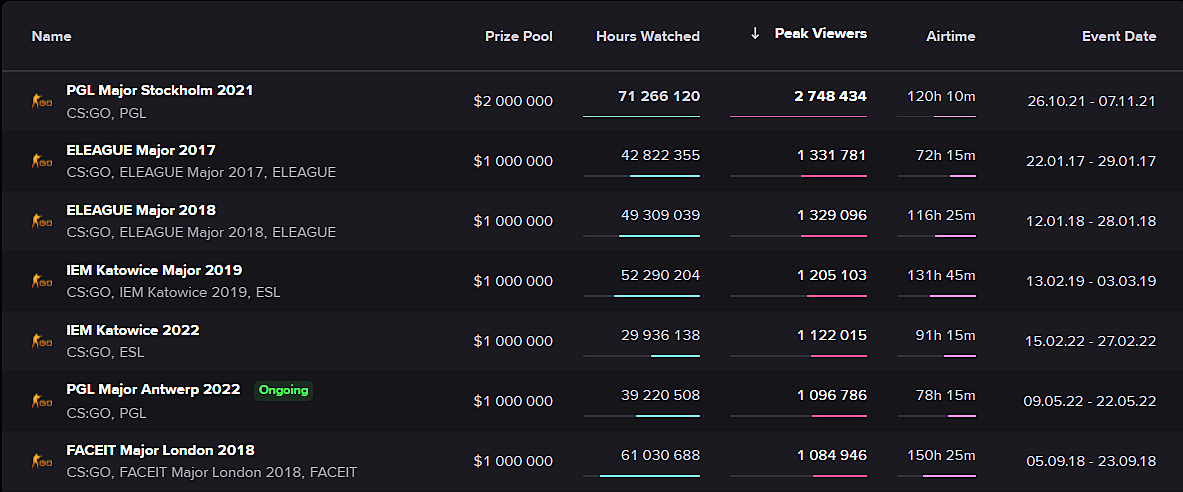Viewport: 1183px width, 492px height.
Task: Click airtime value 150h 25m
Action: [x=941, y=455]
